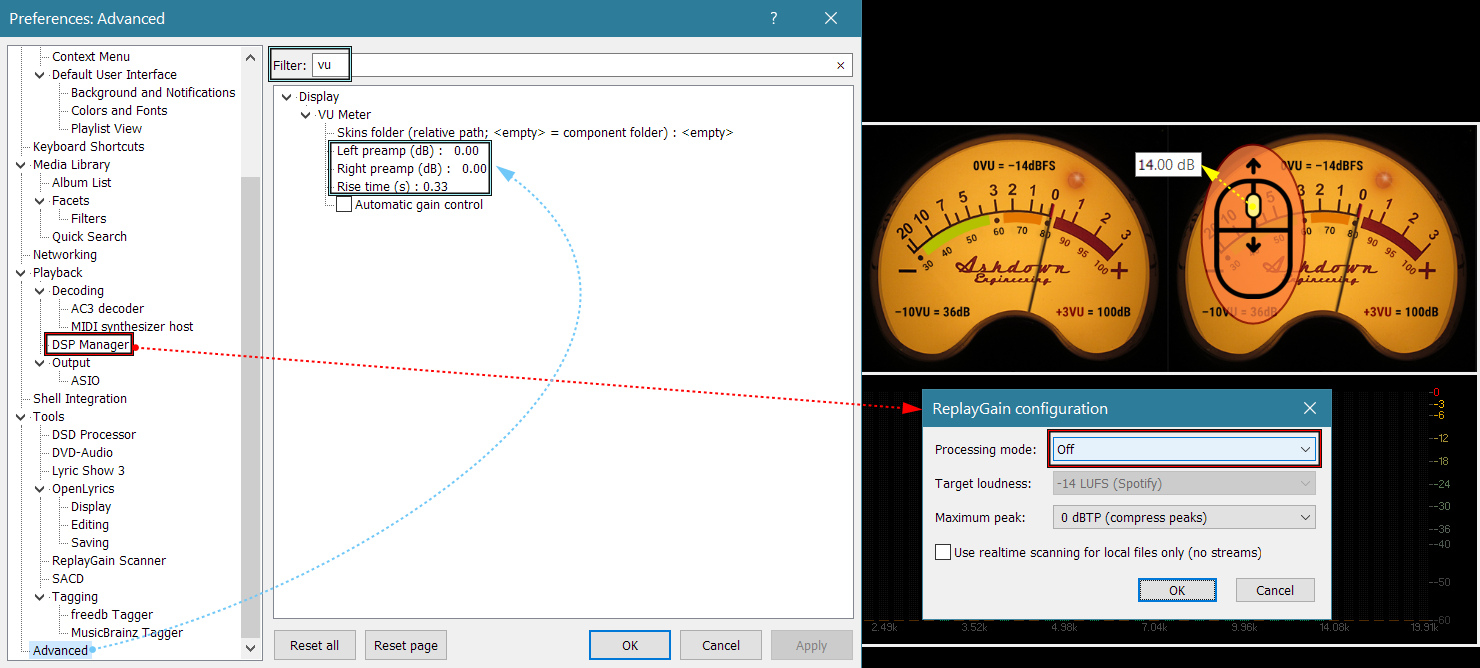Open the ReplayGain Scanner page
1480x668 pixels.
[x=108, y=561]
